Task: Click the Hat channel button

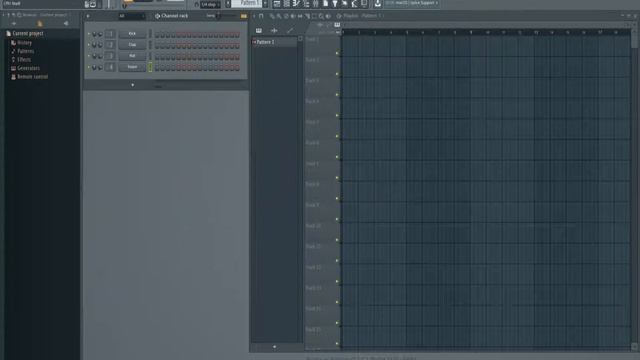Action: click(132, 56)
